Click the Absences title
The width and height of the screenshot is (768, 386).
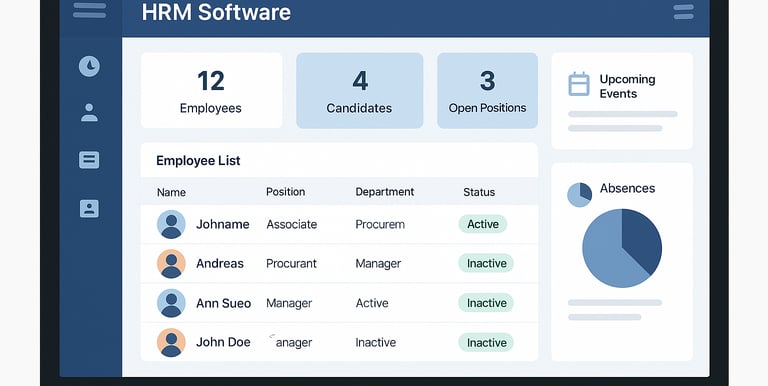coord(627,188)
